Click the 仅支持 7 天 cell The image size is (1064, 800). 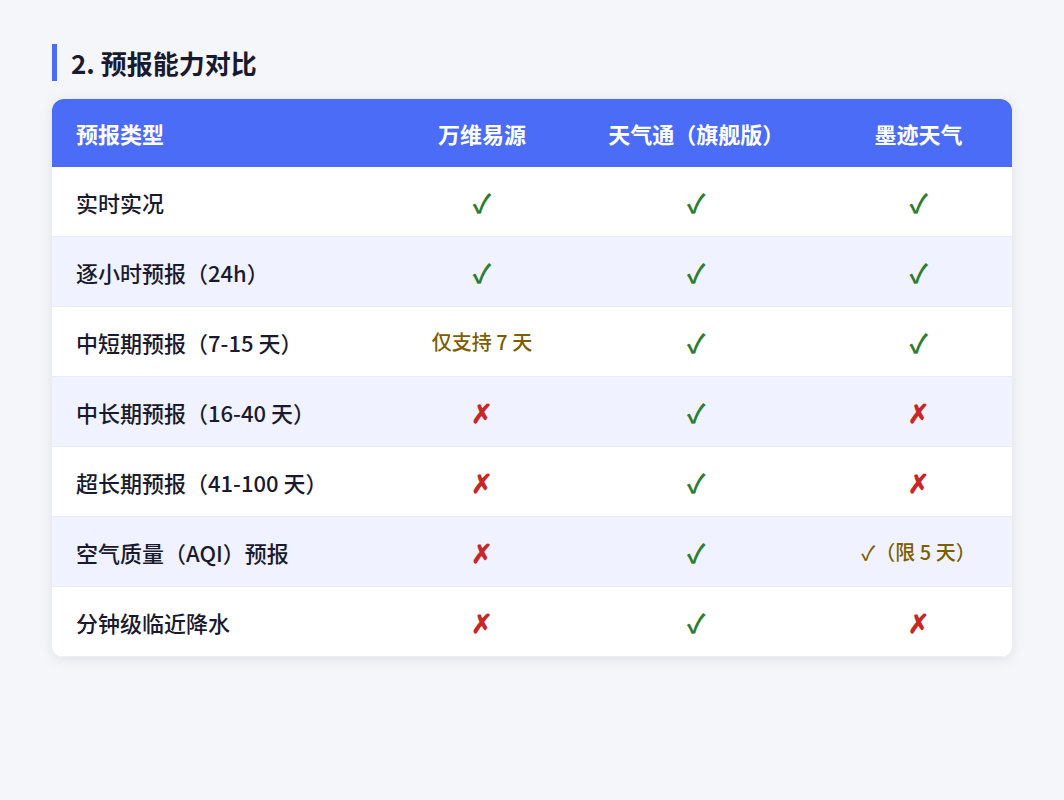[x=482, y=343]
